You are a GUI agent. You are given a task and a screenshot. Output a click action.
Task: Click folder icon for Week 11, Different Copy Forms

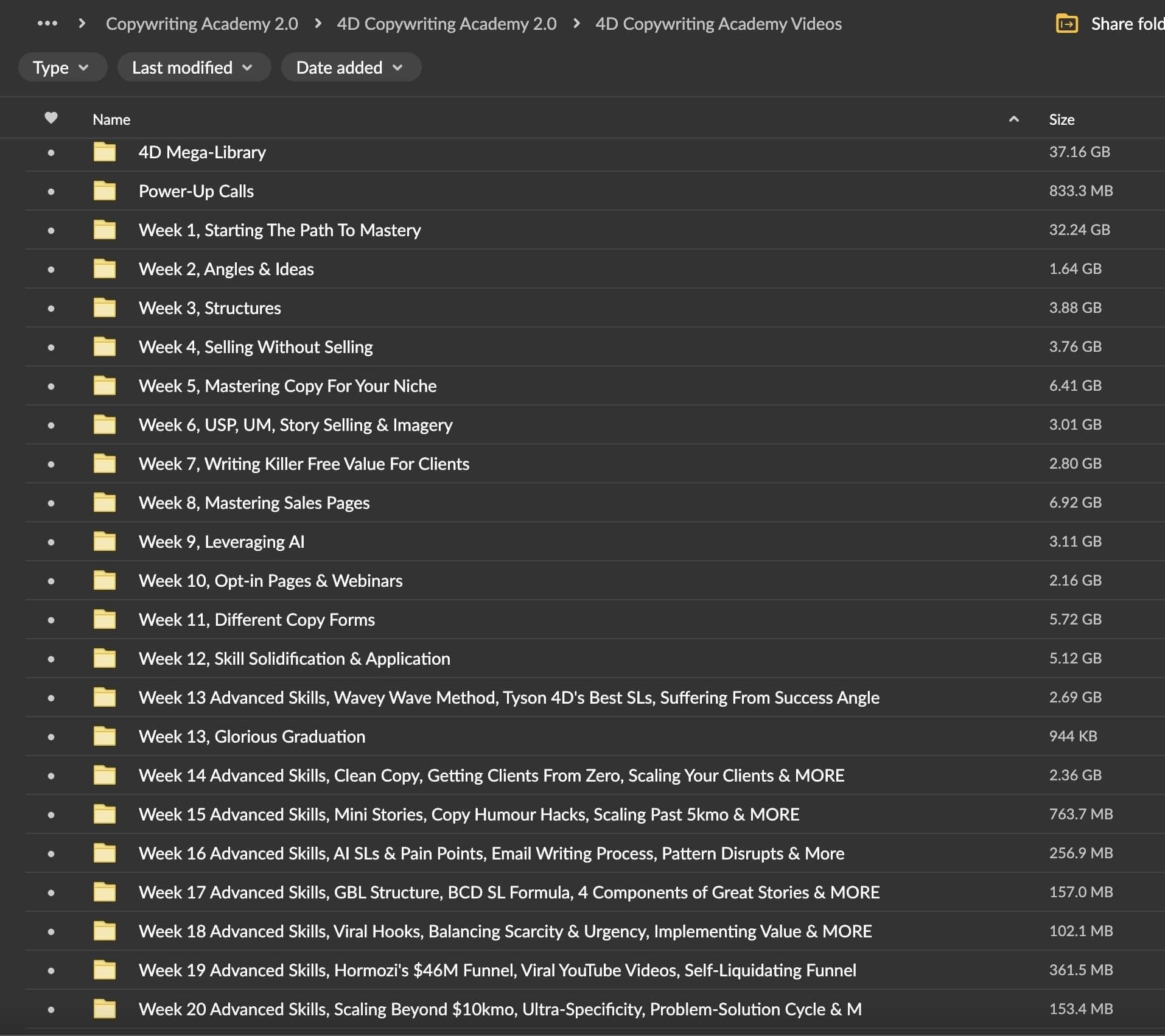point(105,619)
